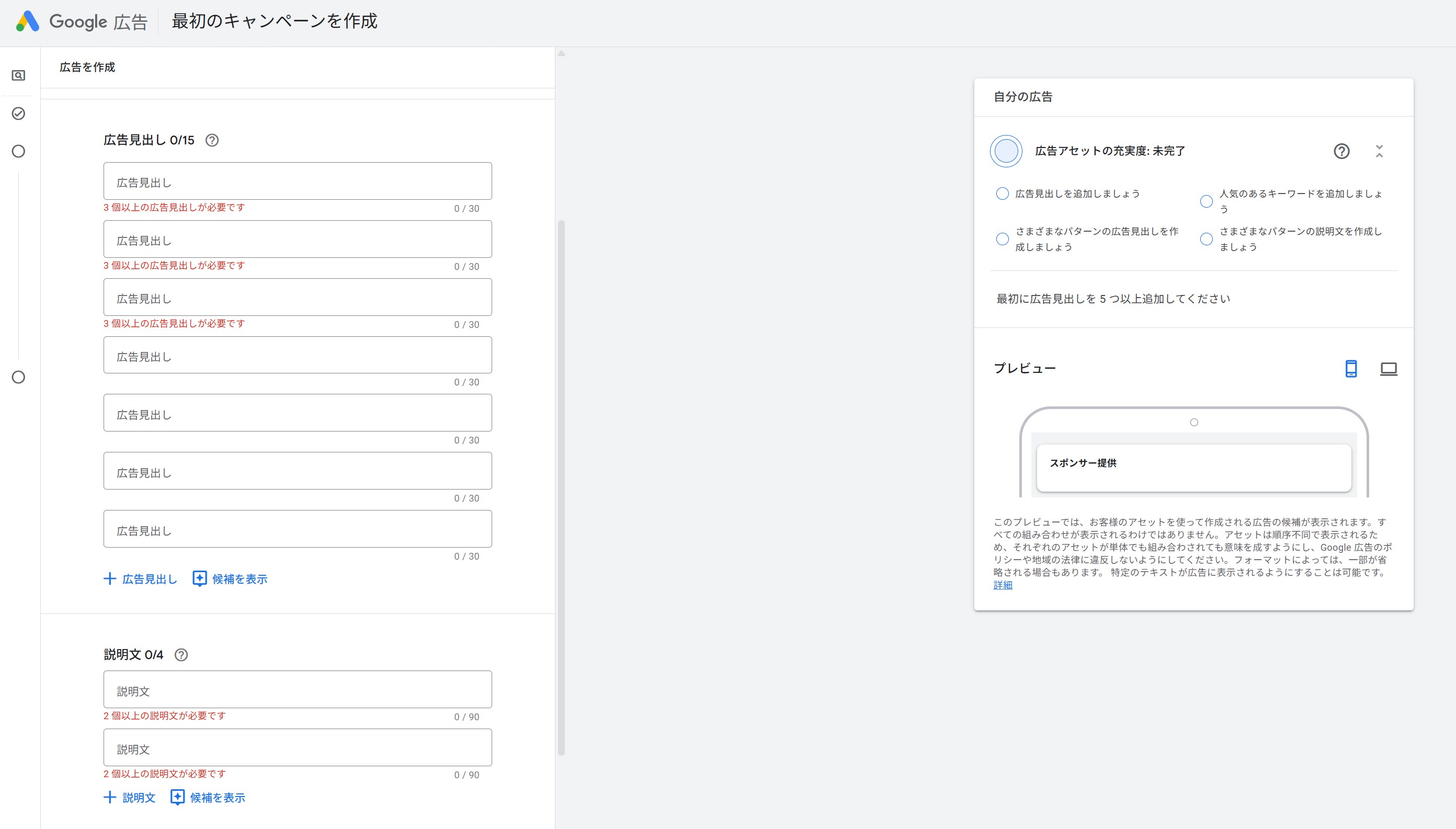This screenshot has width=1456, height=829.
Task: Click the fifth 広告見出し input field
Action: (x=298, y=413)
